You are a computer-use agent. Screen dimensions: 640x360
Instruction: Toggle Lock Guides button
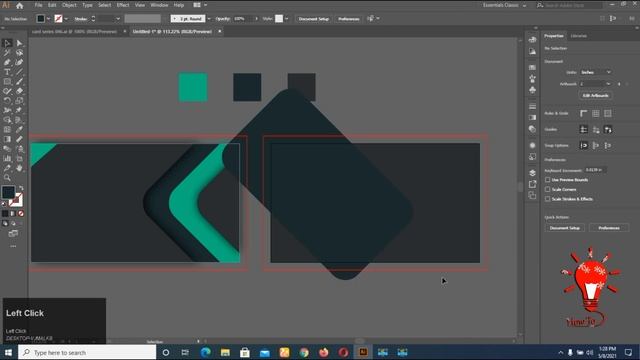[596, 130]
